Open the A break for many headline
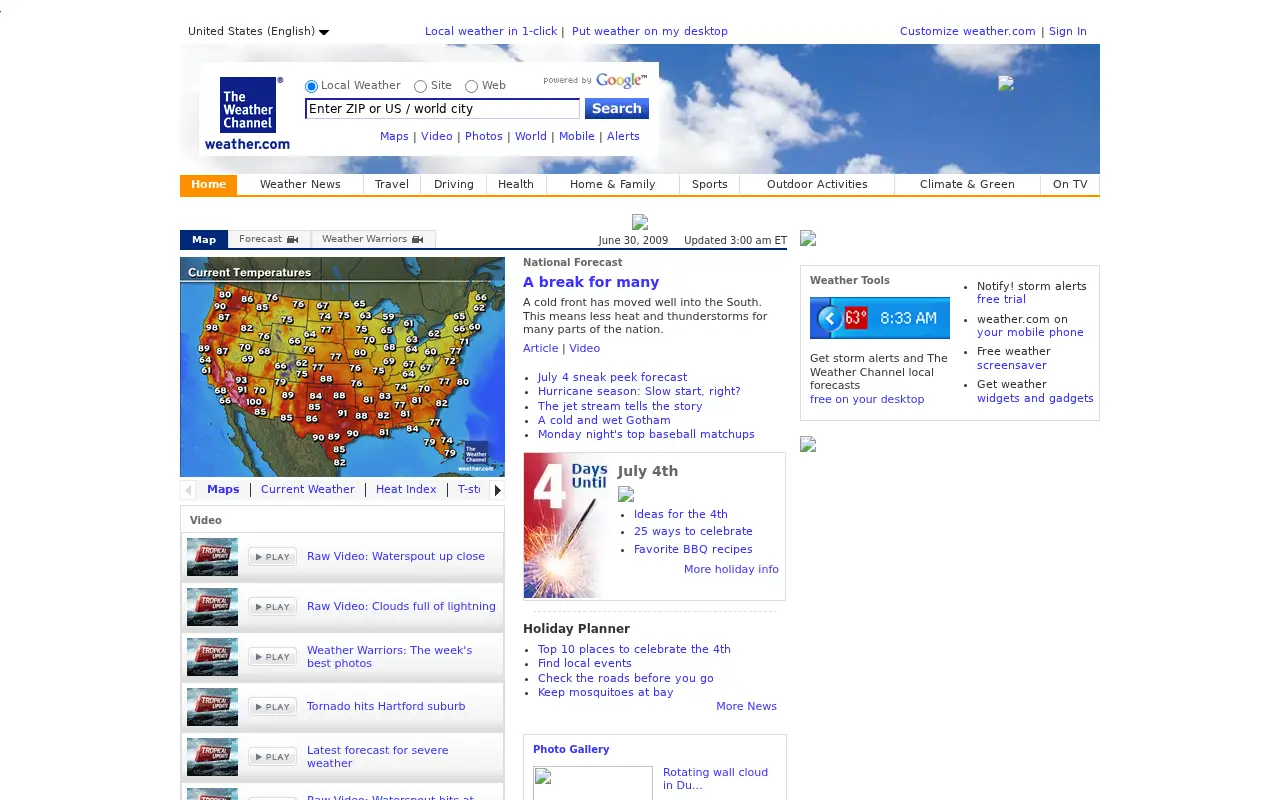Viewport: 1280px width, 800px height. (591, 282)
